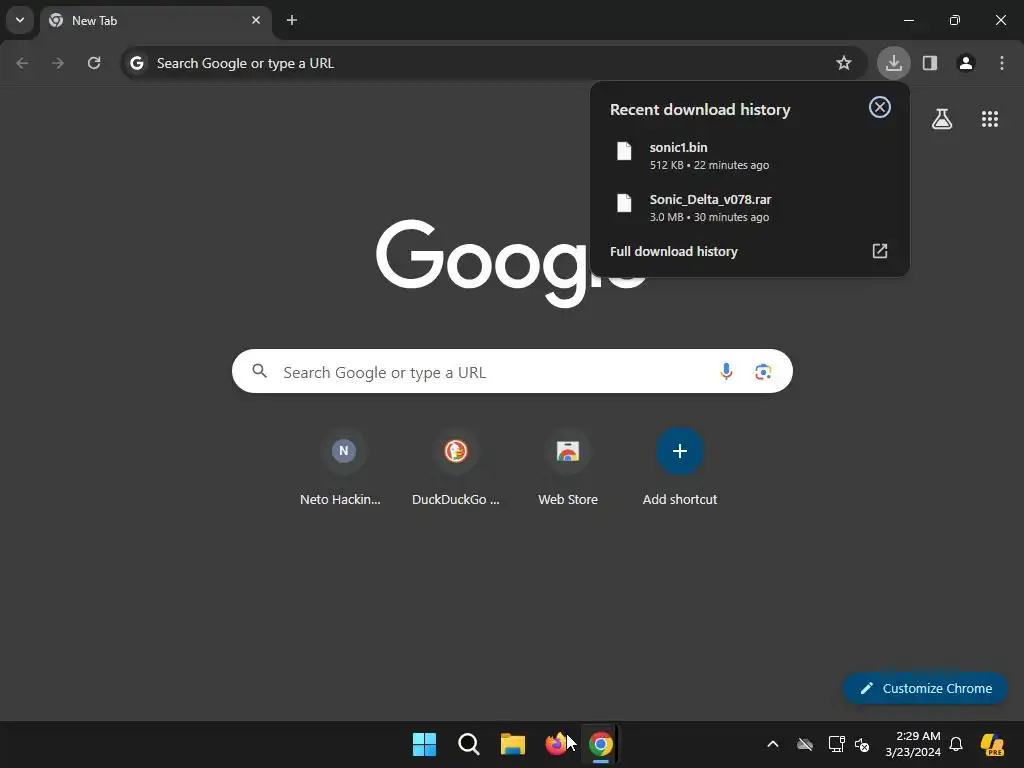Click the muted volume tray icon
The height and width of the screenshot is (768, 1024).
pyautogui.click(x=862, y=744)
